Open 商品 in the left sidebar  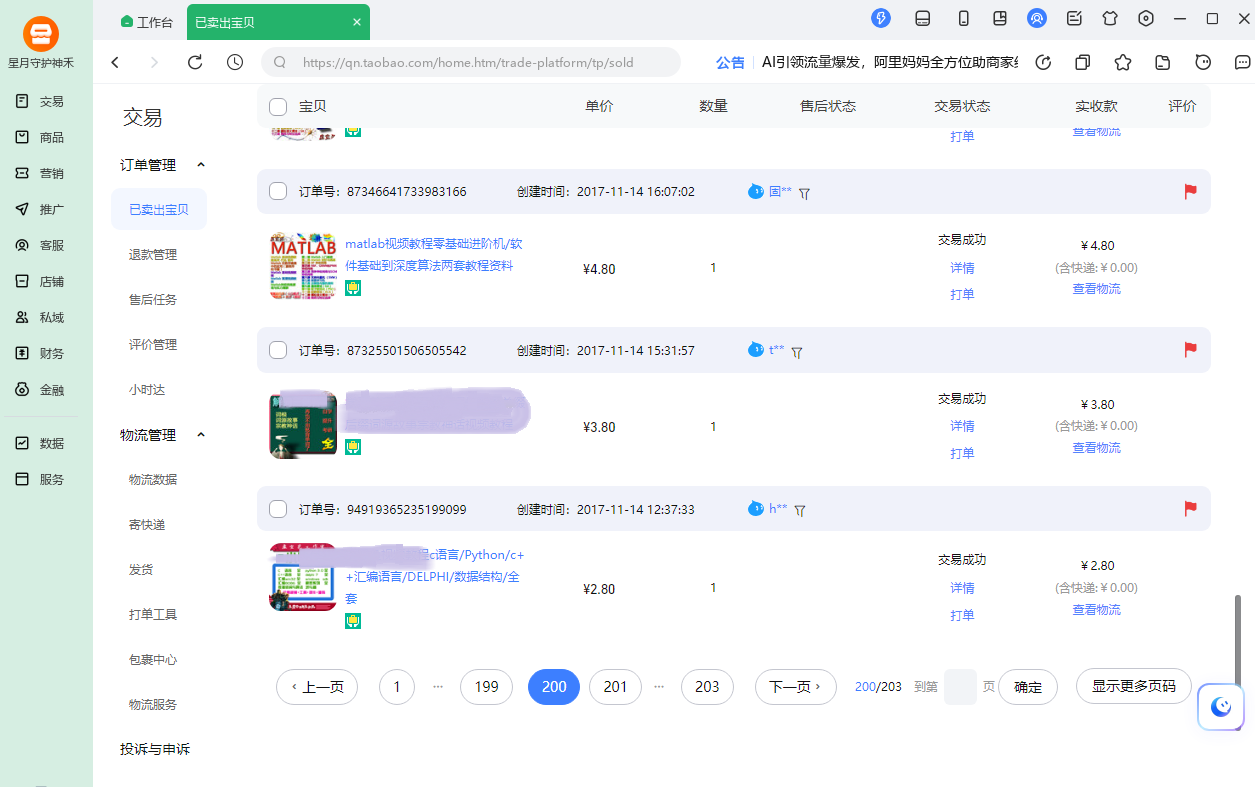(40, 137)
